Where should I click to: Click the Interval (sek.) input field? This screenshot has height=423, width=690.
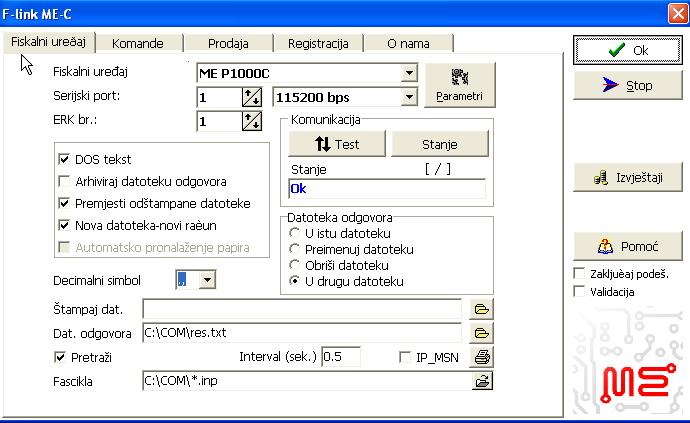pyautogui.click(x=340, y=357)
